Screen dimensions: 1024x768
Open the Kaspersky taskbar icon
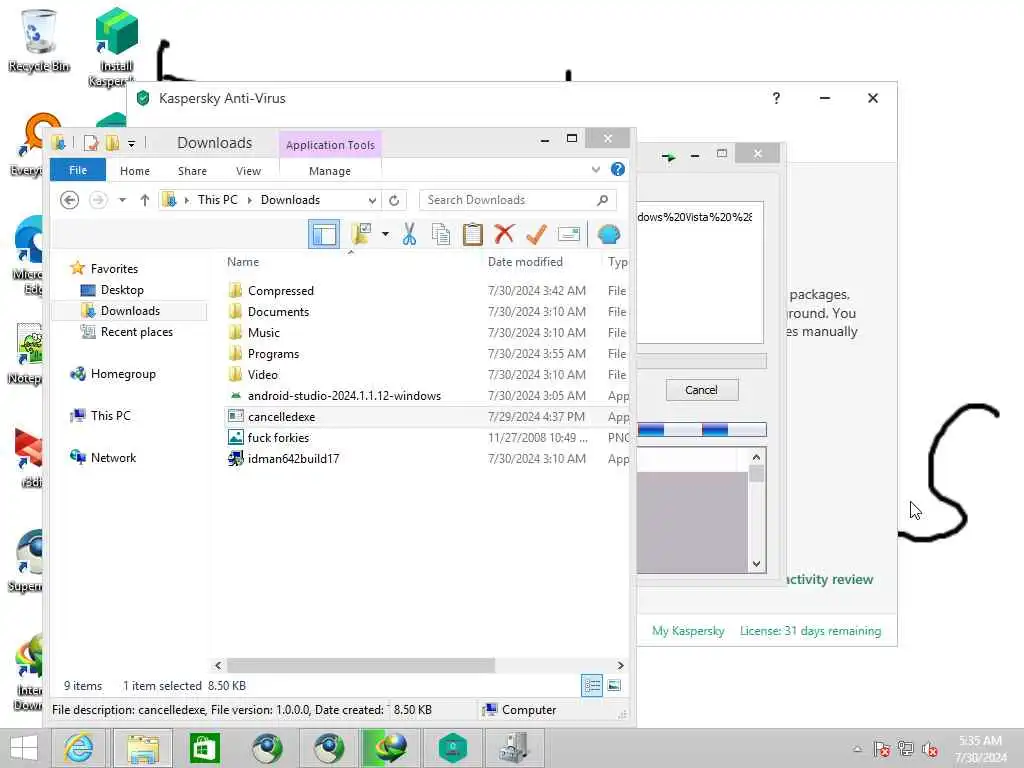point(453,748)
